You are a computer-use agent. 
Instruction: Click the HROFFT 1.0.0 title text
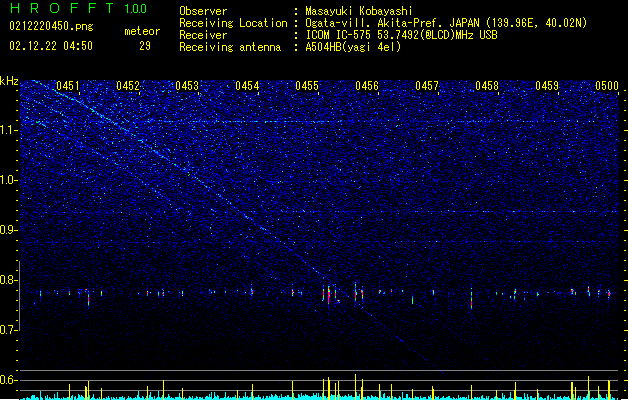tap(78, 8)
